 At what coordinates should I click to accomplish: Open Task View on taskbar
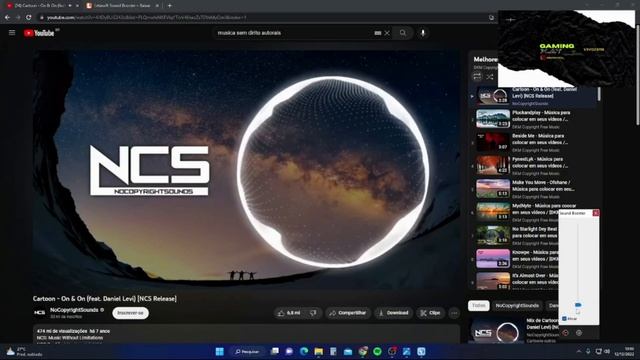[x=275, y=351]
